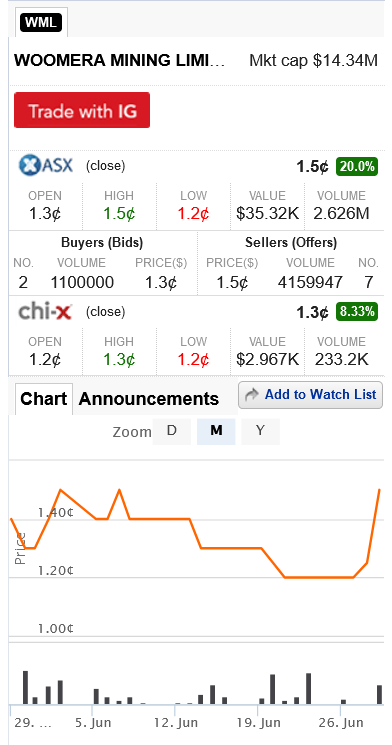Click the Mkt cap $14.34M value
The width and height of the screenshot is (392, 745).
(314, 60)
